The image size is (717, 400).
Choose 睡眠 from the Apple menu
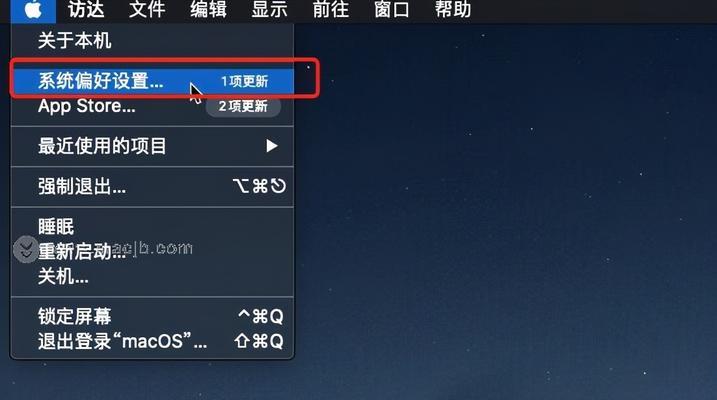click(x=152, y=226)
